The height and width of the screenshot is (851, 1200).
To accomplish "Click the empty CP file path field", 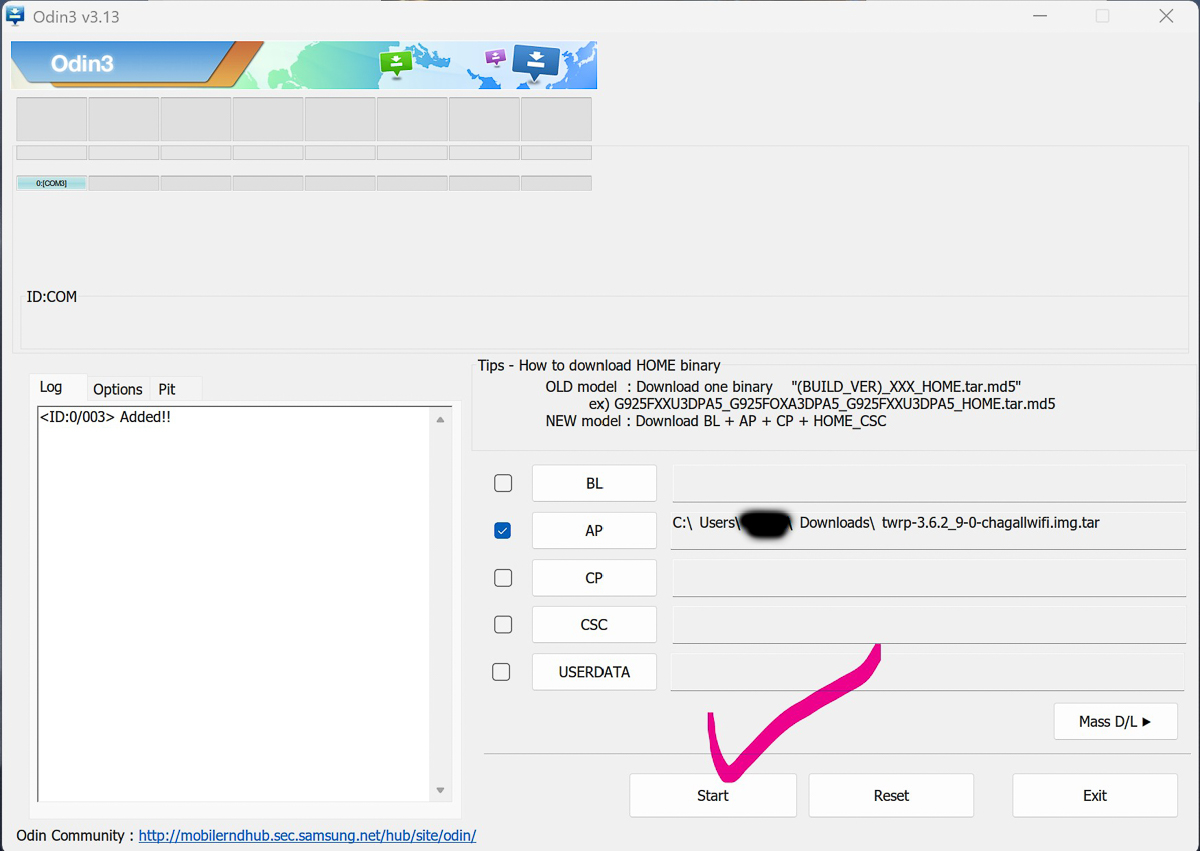I will click(928, 578).
